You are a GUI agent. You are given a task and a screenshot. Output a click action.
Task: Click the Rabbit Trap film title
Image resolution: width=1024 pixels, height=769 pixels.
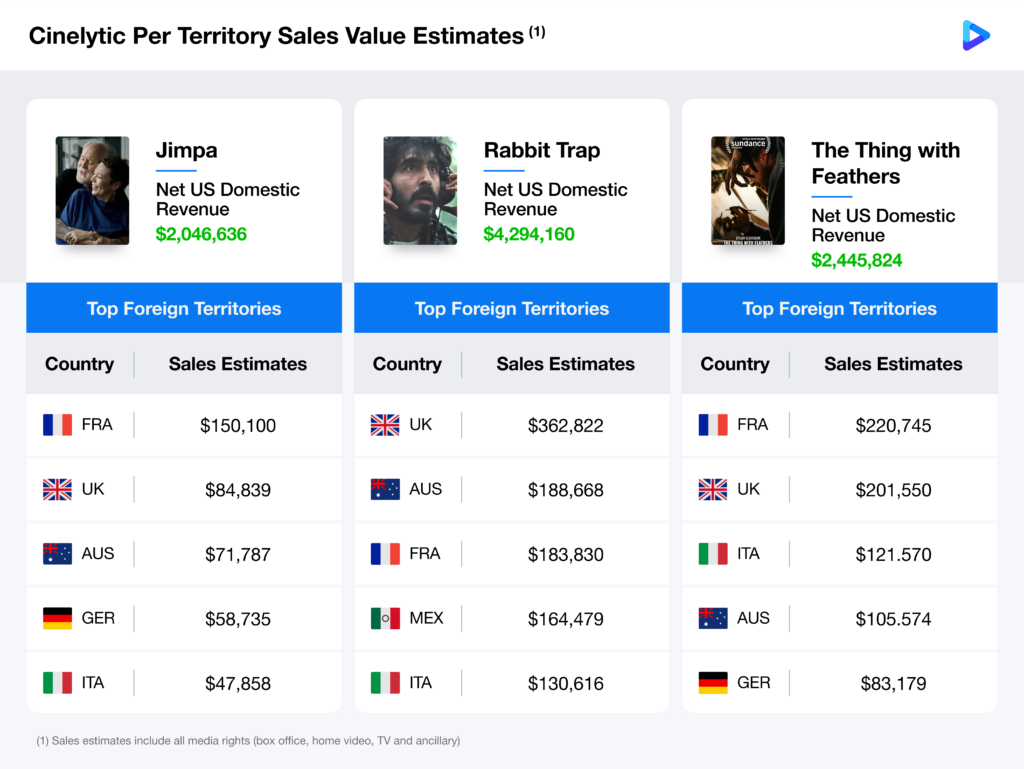pos(542,151)
